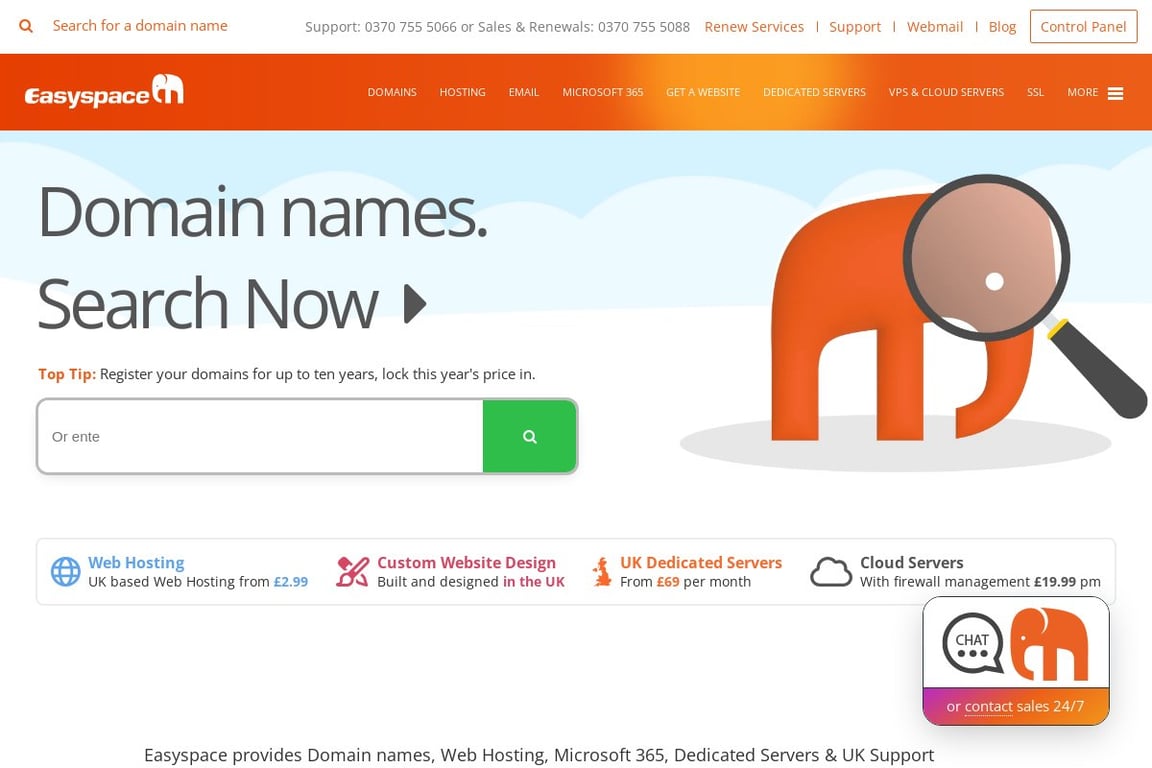Open the chat speech bubble icon

pyautogui.click(x=973, y=643)
